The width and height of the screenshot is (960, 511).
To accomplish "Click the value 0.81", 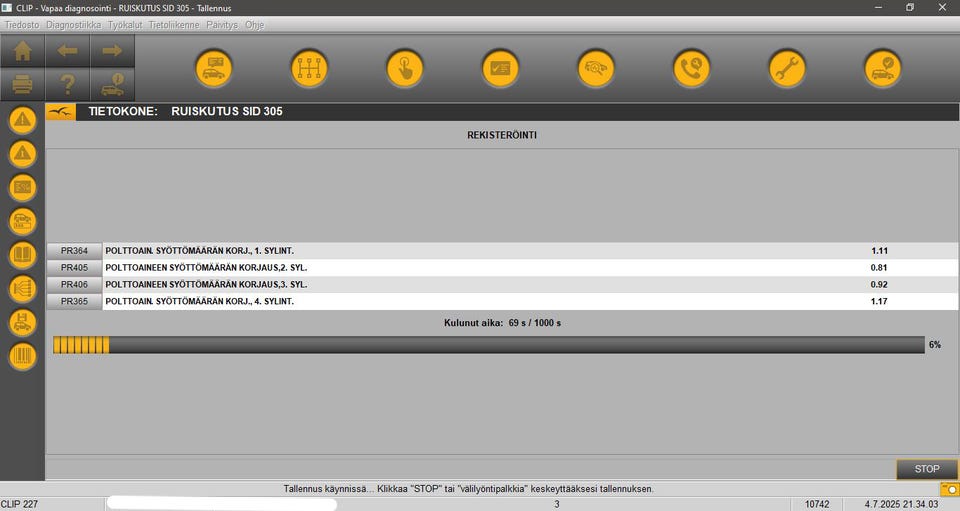I will tap(879, 267).
